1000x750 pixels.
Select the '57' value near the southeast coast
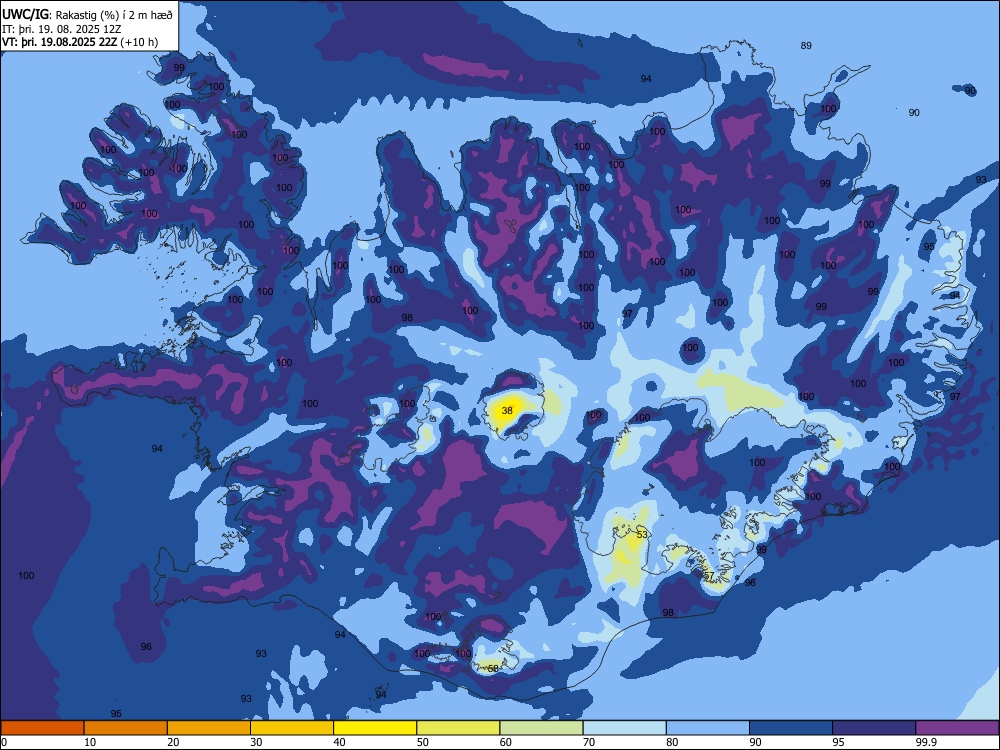pos(709,576)
